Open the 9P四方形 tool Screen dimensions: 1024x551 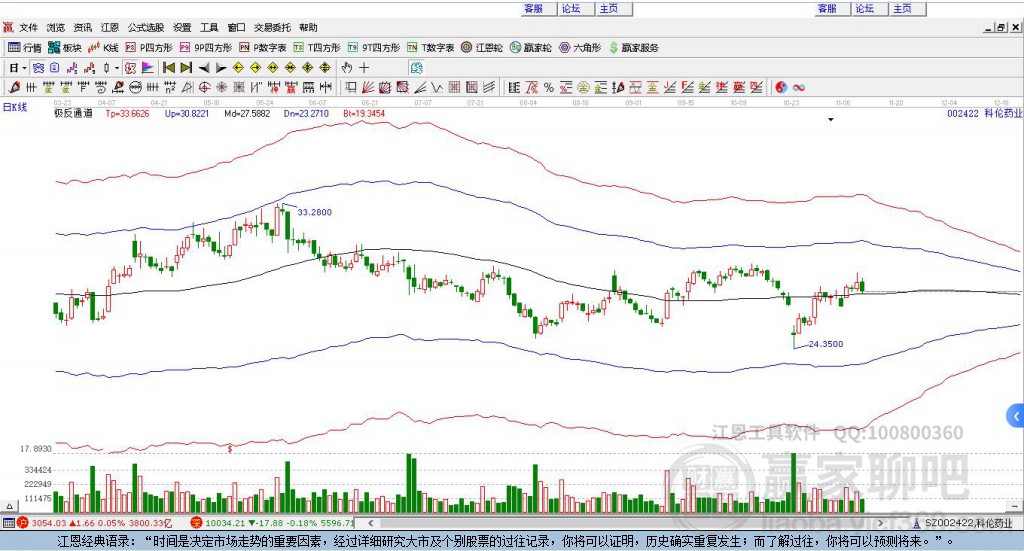pos(206,48)
